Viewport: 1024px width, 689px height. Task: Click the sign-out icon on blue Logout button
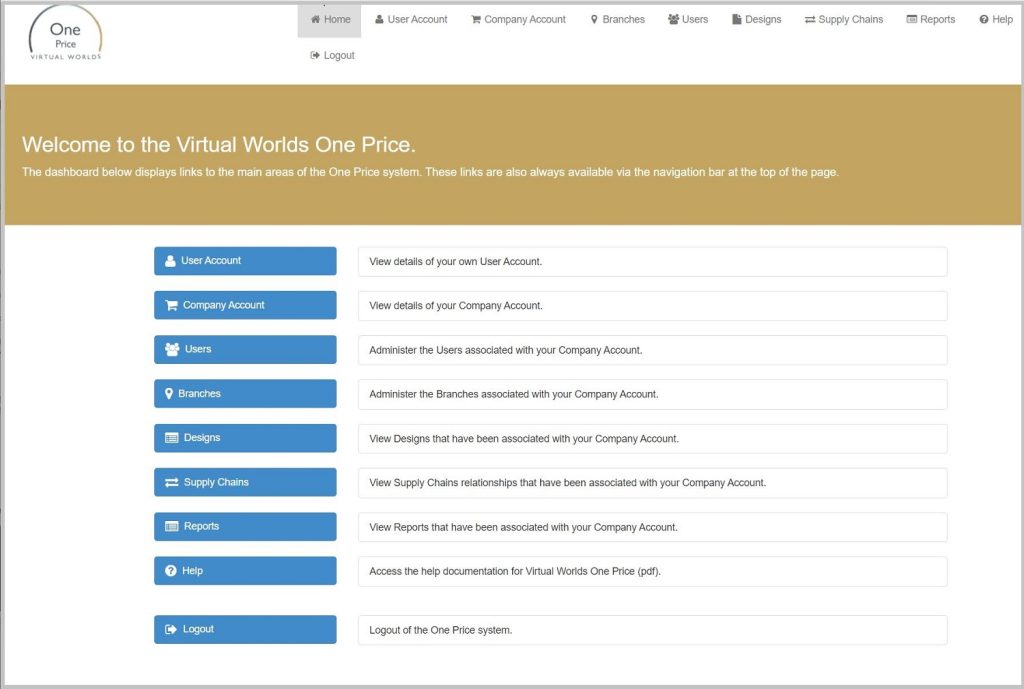[x=171, y=630]
